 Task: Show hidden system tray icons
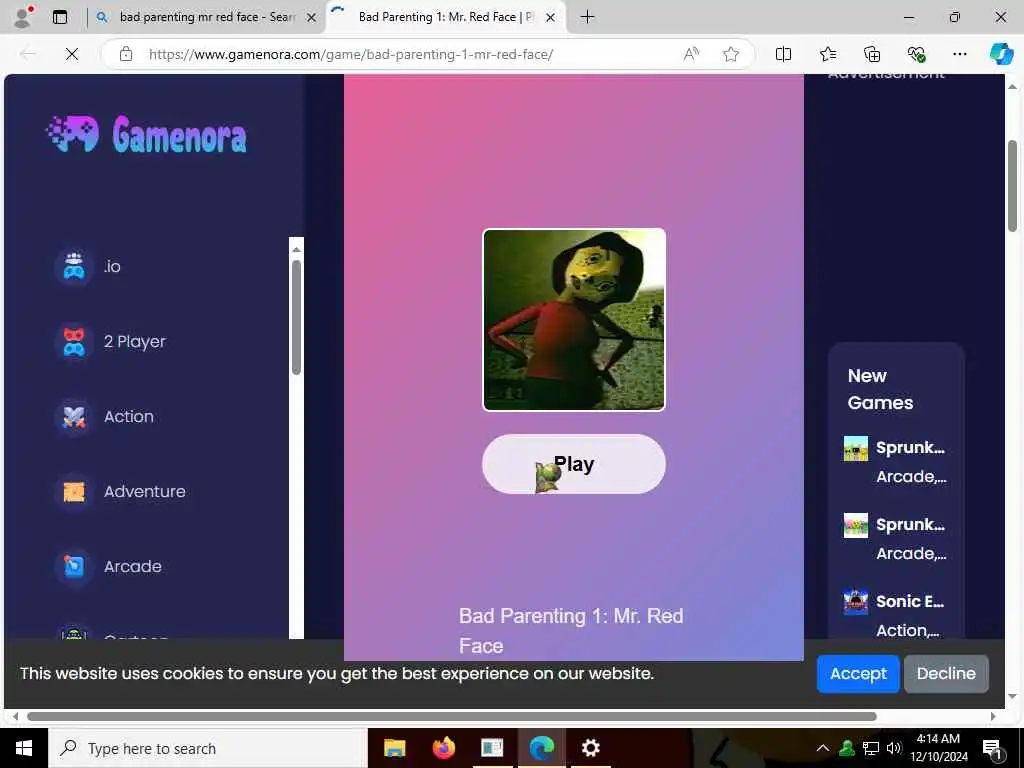point(823,748)
